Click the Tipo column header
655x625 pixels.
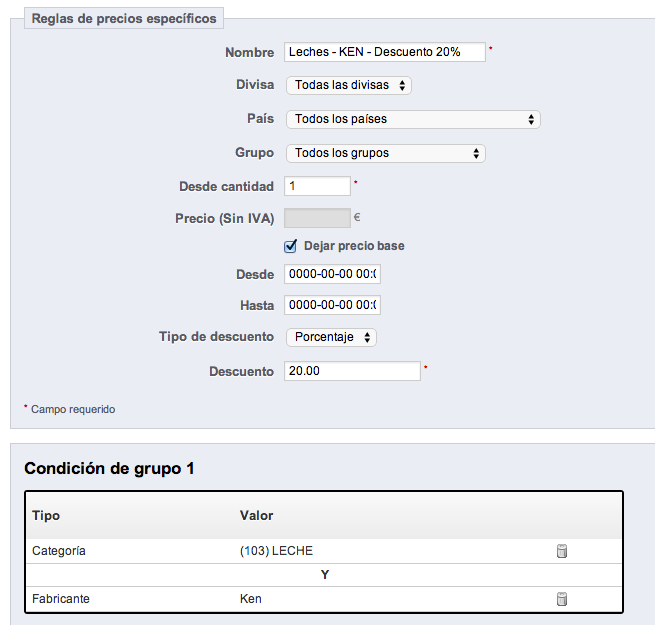point(46,516)
